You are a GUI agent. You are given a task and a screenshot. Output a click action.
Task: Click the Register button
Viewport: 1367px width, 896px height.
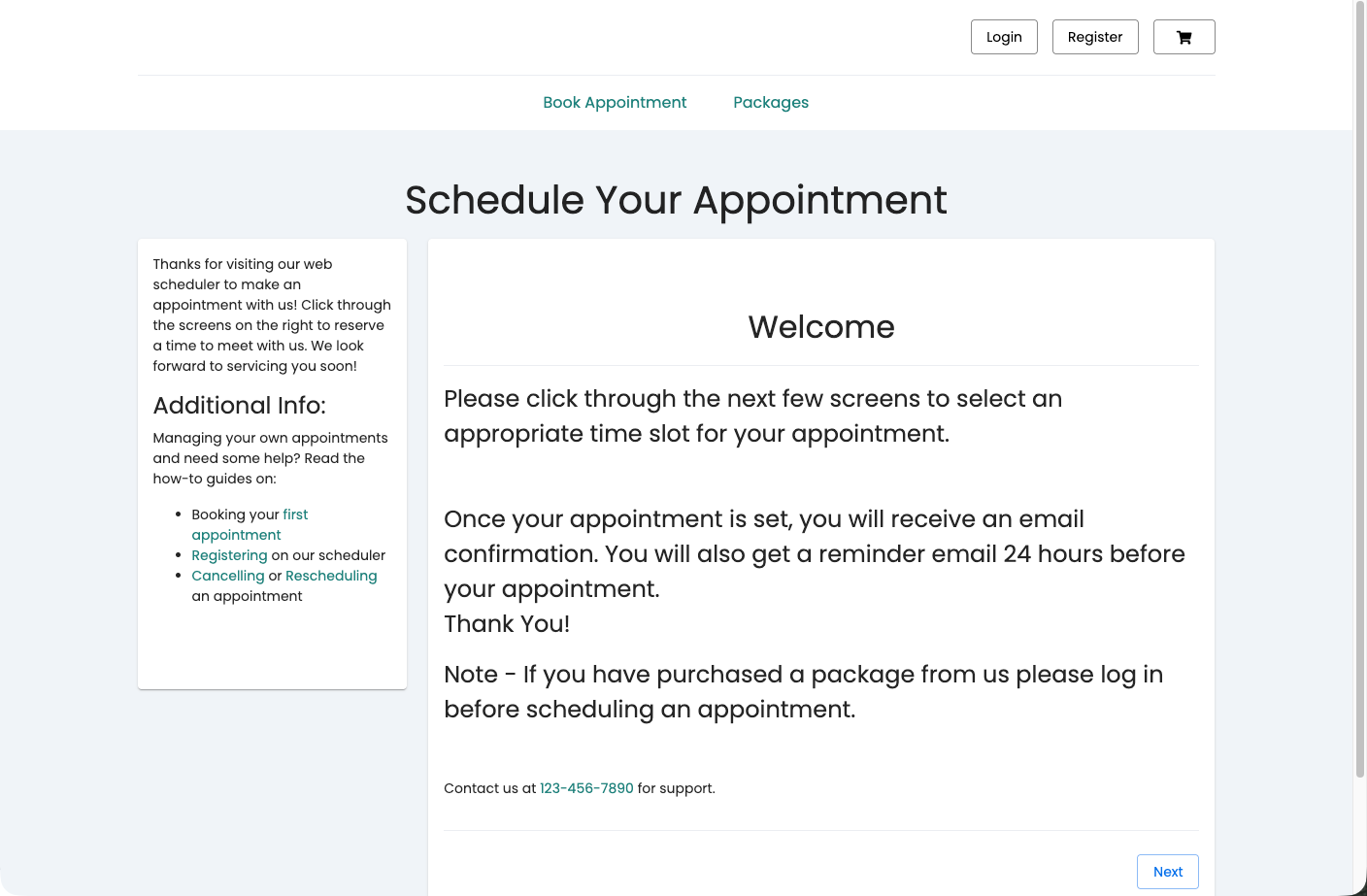(1095, 37)
